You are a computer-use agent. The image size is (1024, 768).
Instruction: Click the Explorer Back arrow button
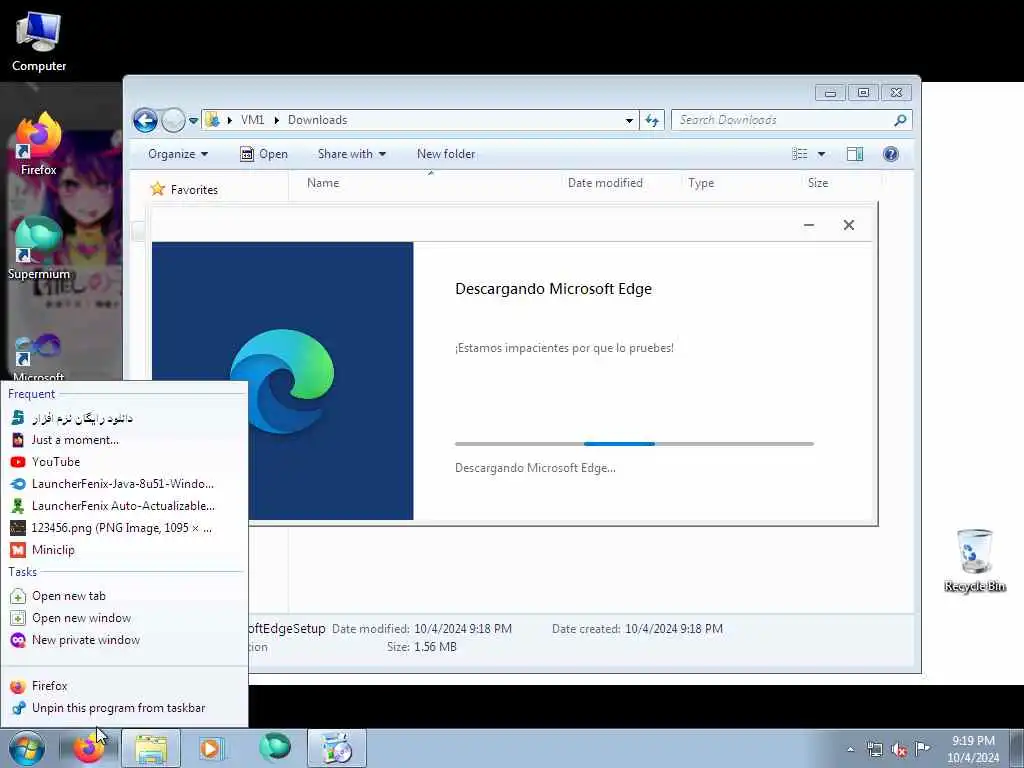click(145, 120)
